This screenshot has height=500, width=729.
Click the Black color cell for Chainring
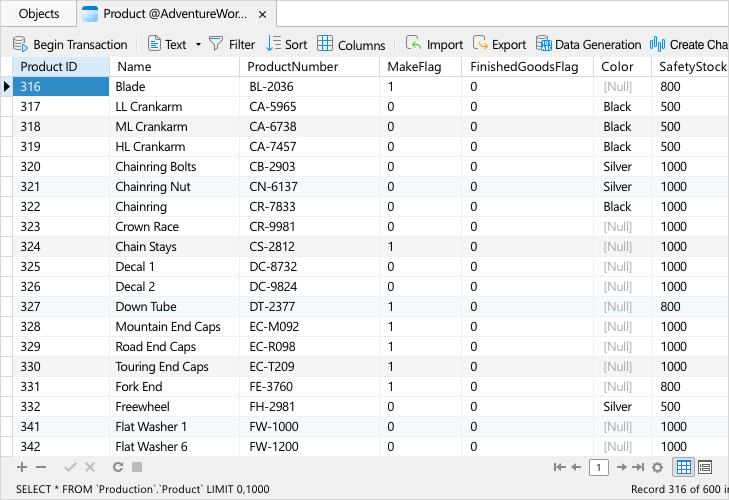click(623, 207)
